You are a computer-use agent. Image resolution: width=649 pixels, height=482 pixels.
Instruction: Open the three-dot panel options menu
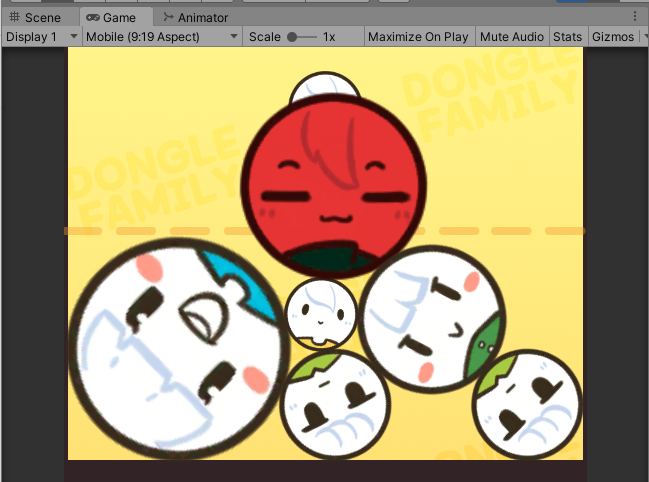click(635, 17)
